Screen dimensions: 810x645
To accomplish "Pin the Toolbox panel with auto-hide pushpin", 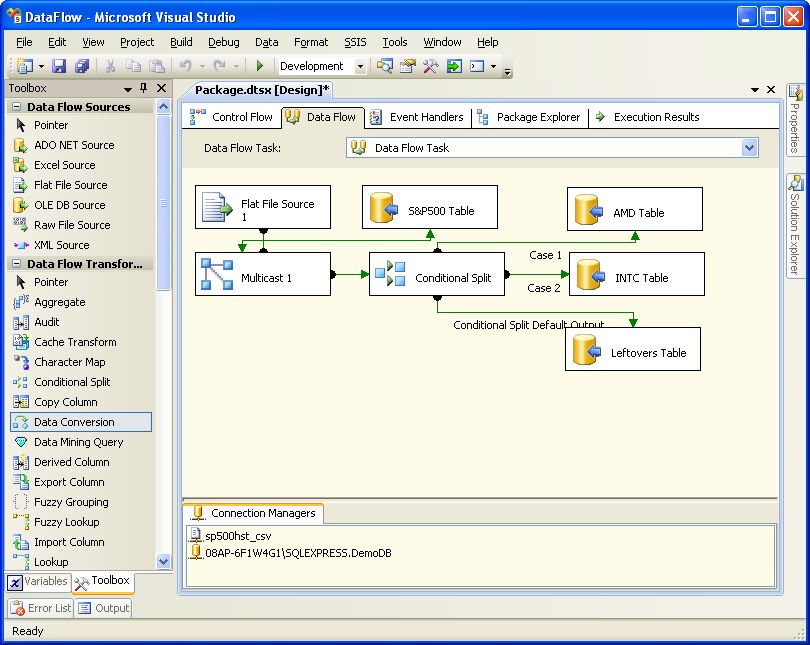I will tap(144, 88).
